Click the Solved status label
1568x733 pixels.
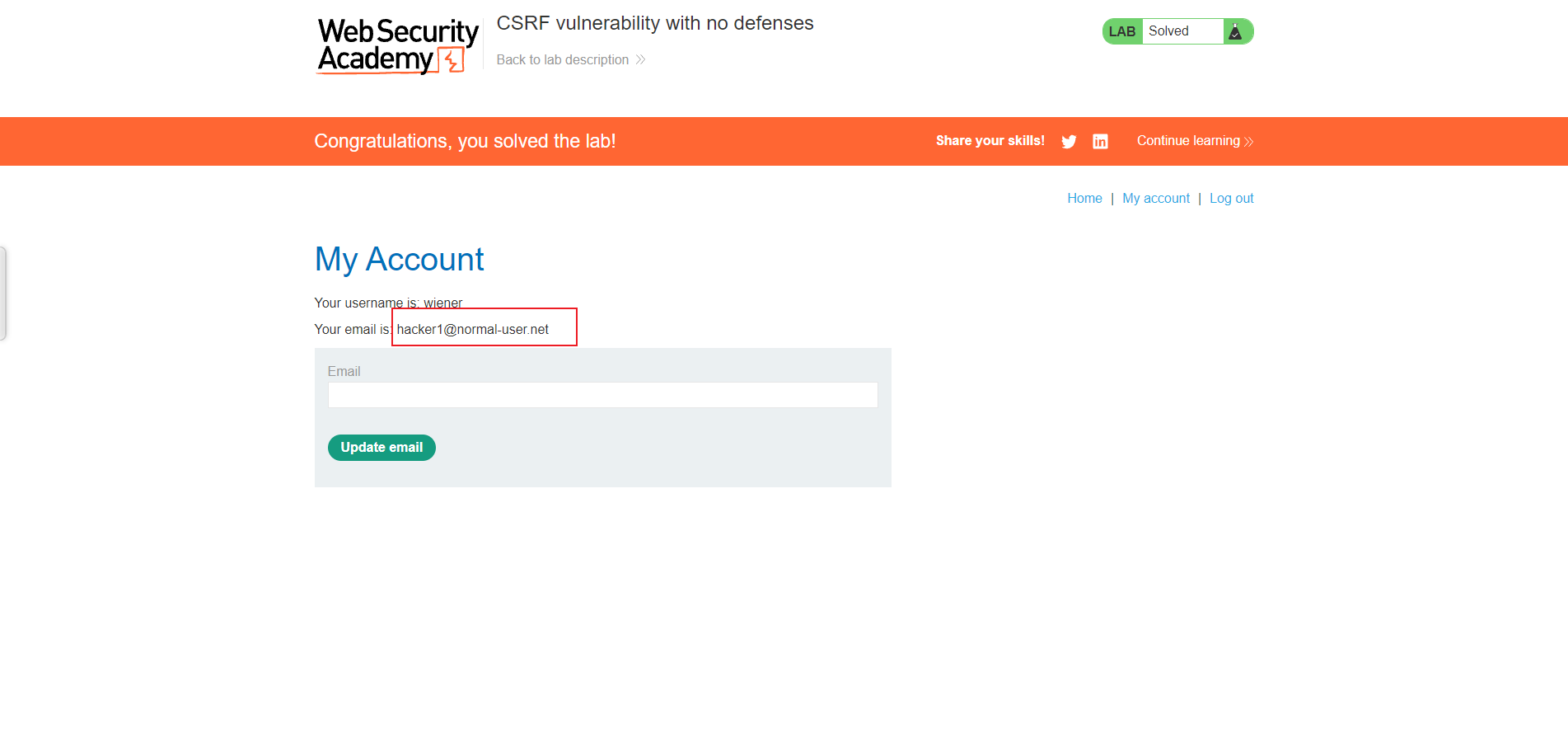coord(1168,31)
